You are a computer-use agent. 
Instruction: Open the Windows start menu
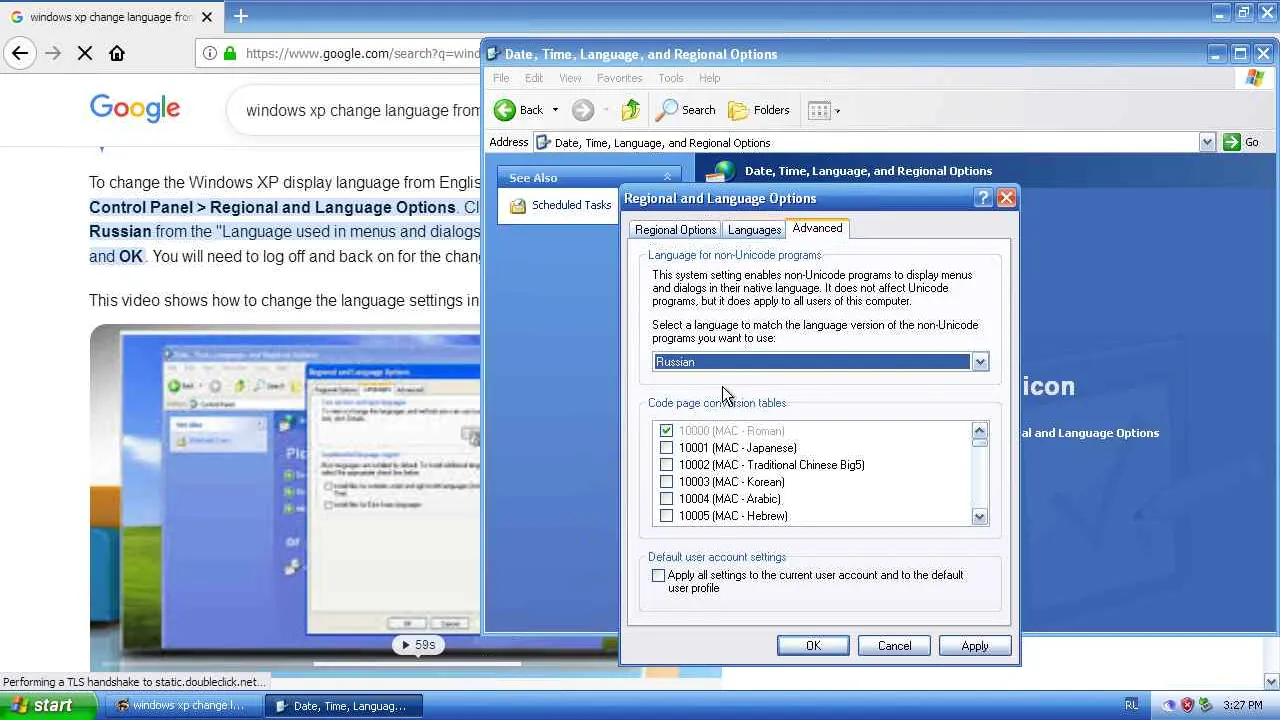(x=49, y=705)
